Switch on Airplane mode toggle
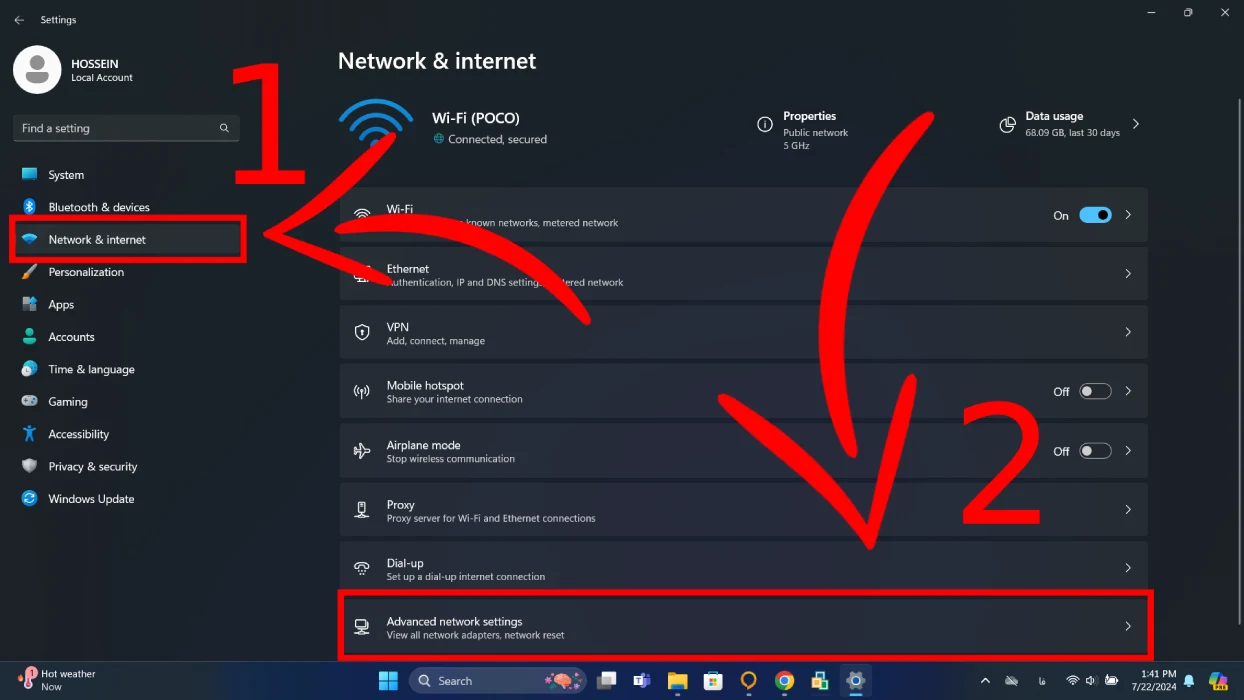 click(1095, 451)
